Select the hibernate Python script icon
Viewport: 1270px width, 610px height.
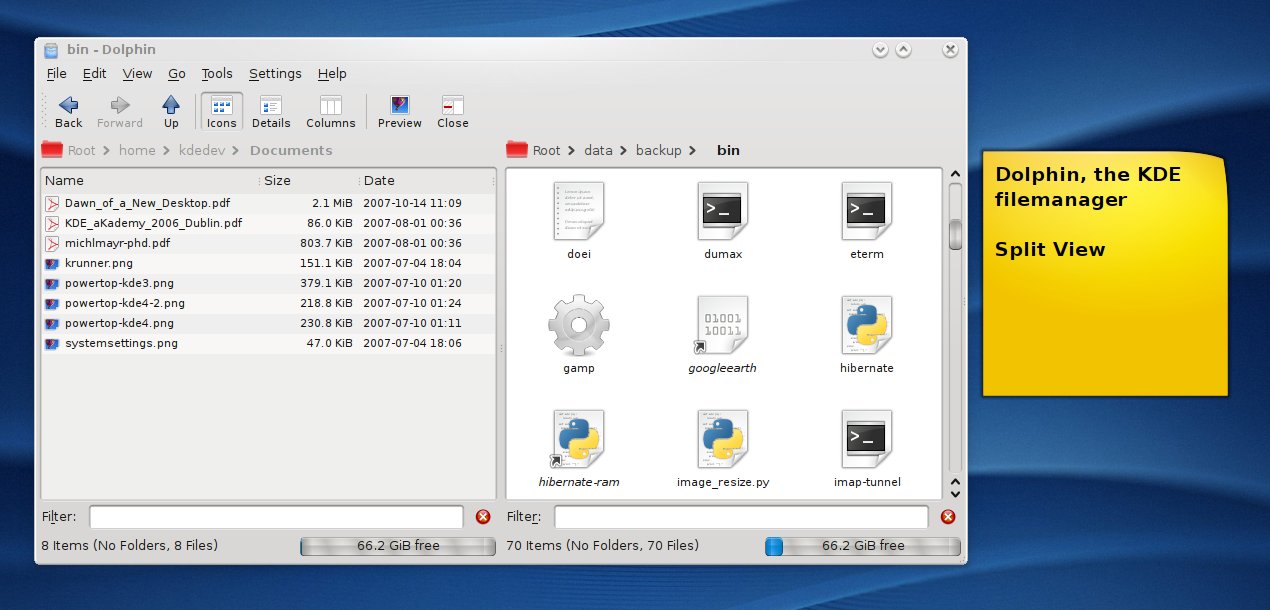867,325
